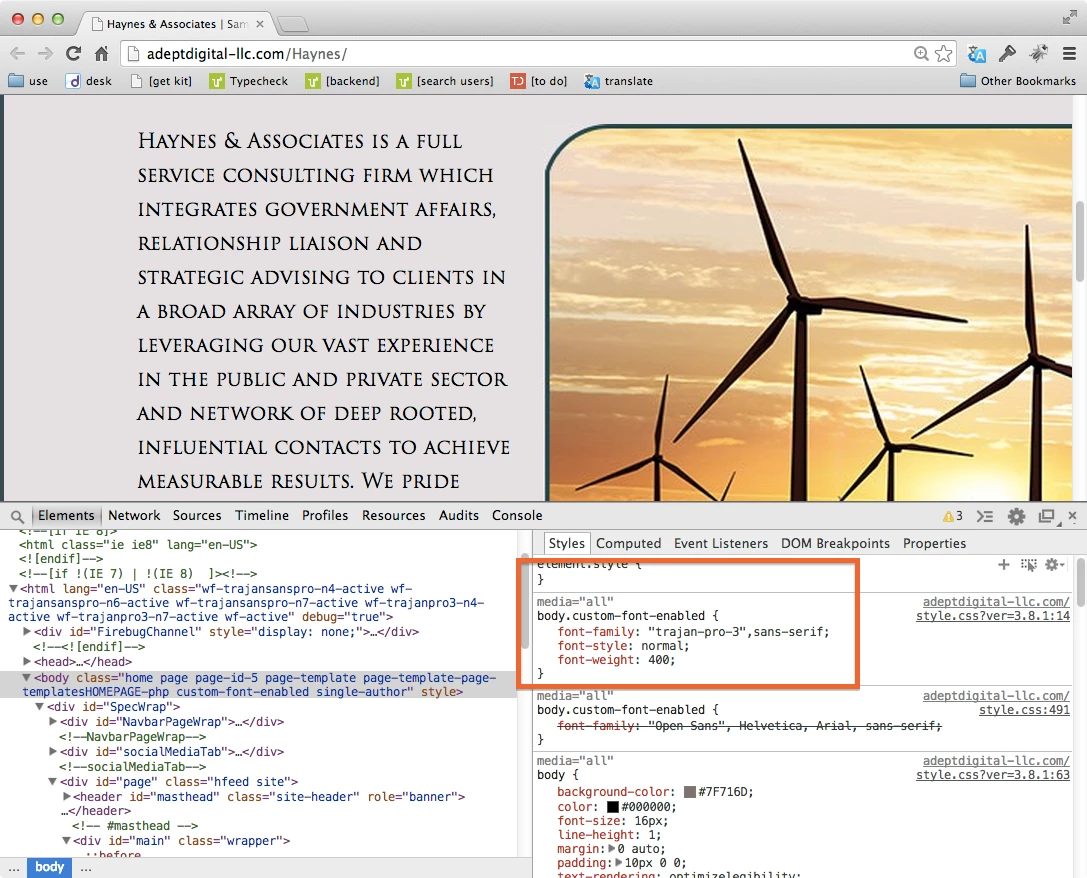Collapse the html lang en-US node
The width and height of the screenshot is (1087, 878).
tap(13, 588)
